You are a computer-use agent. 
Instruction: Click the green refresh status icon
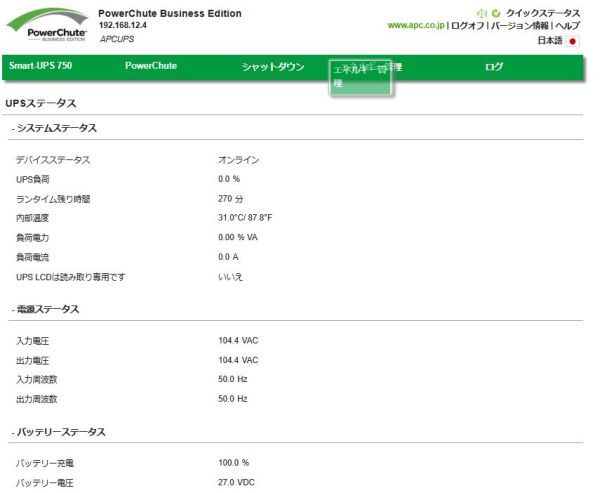[496, 13]
